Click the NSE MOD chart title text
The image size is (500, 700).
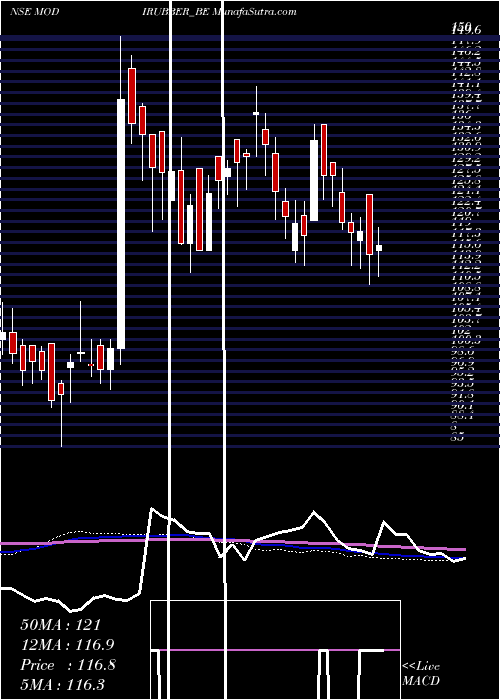(x=34, y=12)
